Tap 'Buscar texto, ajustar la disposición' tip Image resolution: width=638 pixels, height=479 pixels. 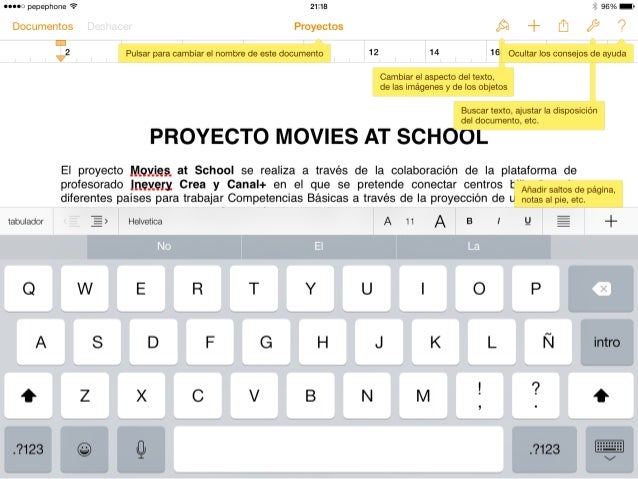point(529,115)
